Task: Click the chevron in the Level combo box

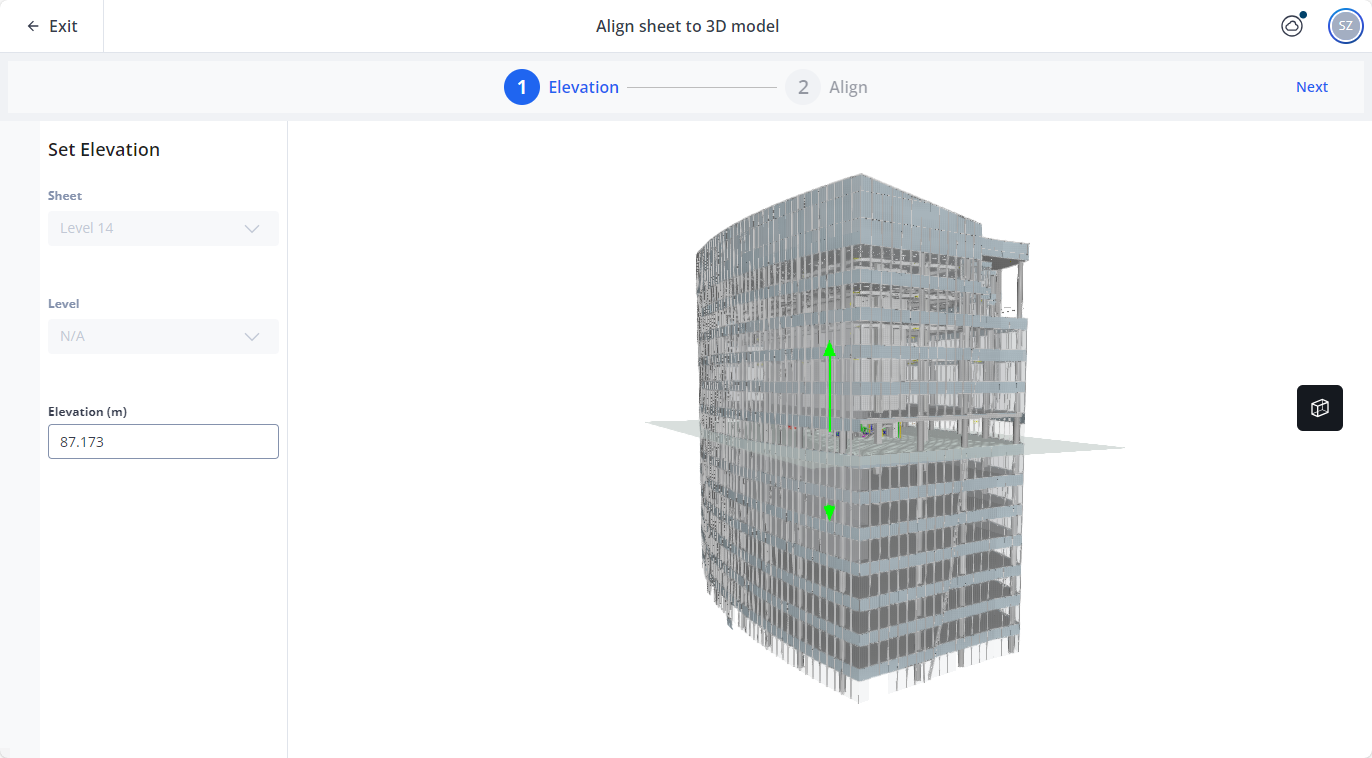Action: click(x=252, y=337)
